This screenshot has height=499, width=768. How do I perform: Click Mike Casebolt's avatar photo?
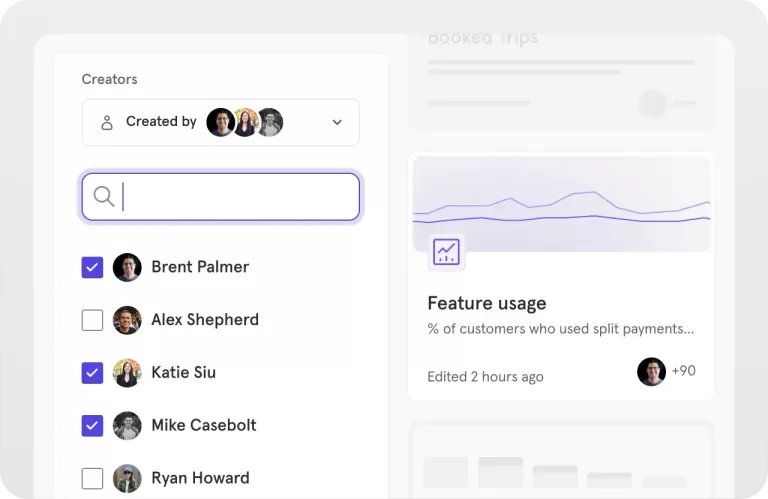pos(127,425)
